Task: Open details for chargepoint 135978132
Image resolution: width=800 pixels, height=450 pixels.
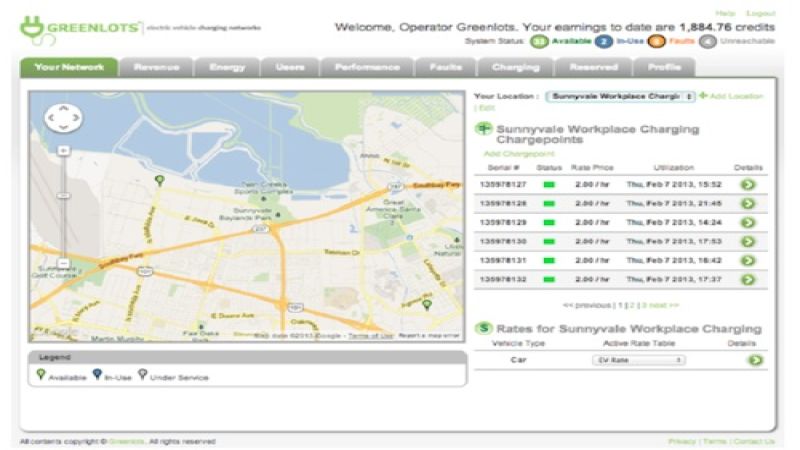Action: point(747,278)
